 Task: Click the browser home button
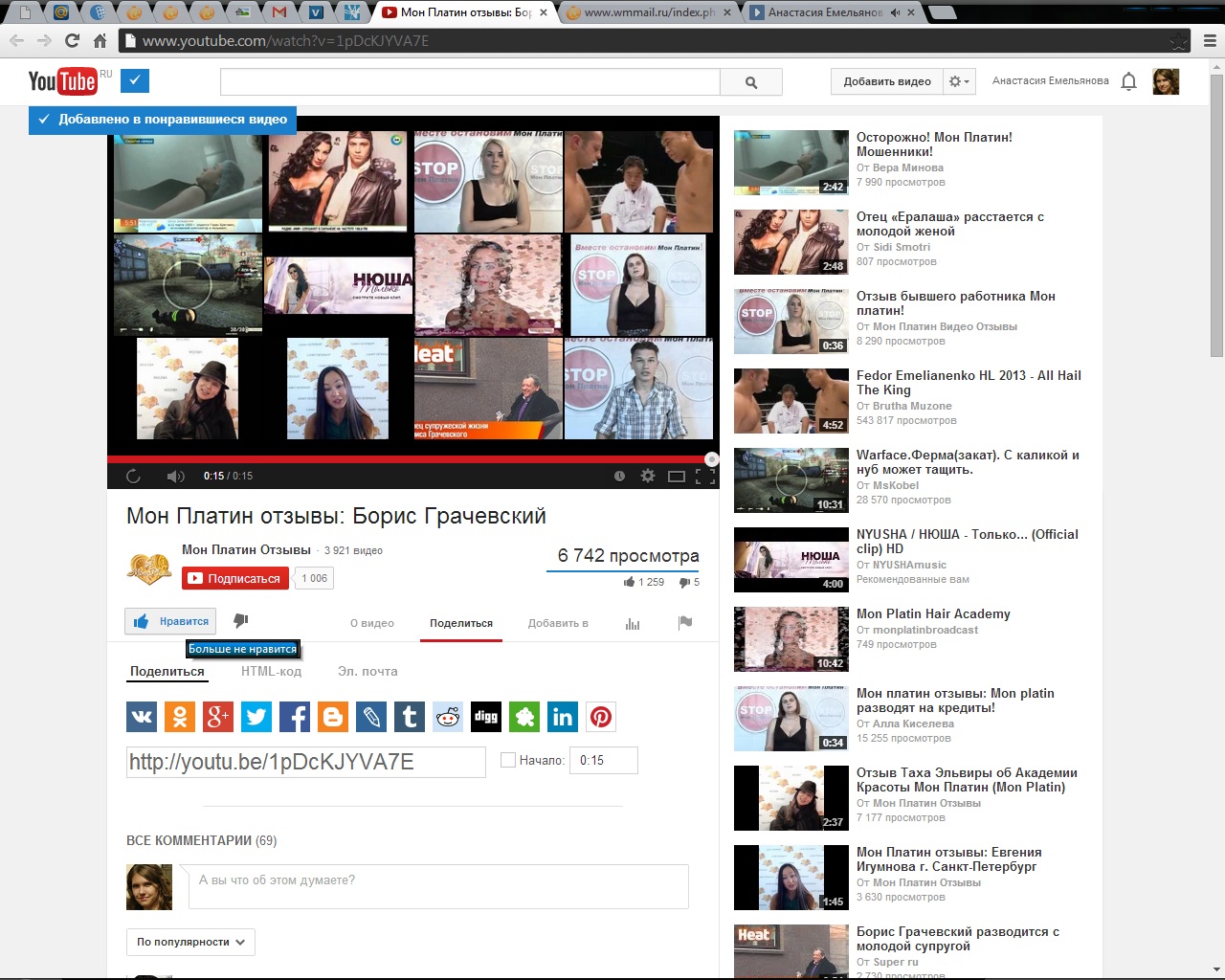click(x=100, y=40)
